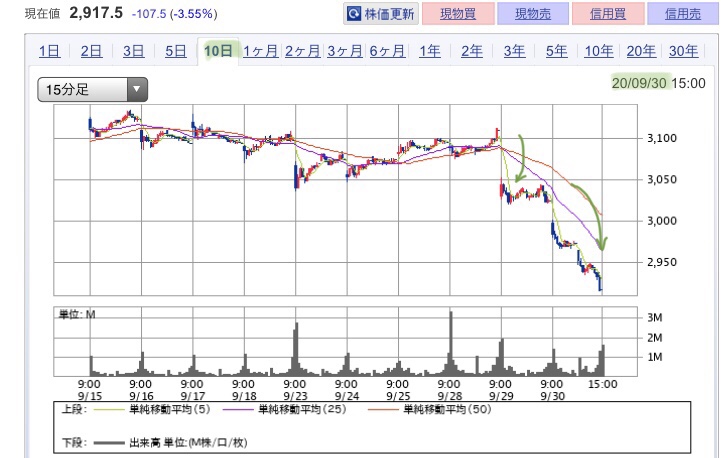Viewport: 723px width, 458px height.
Task: Click the 3M volume axis label
Action: point(655,317)
